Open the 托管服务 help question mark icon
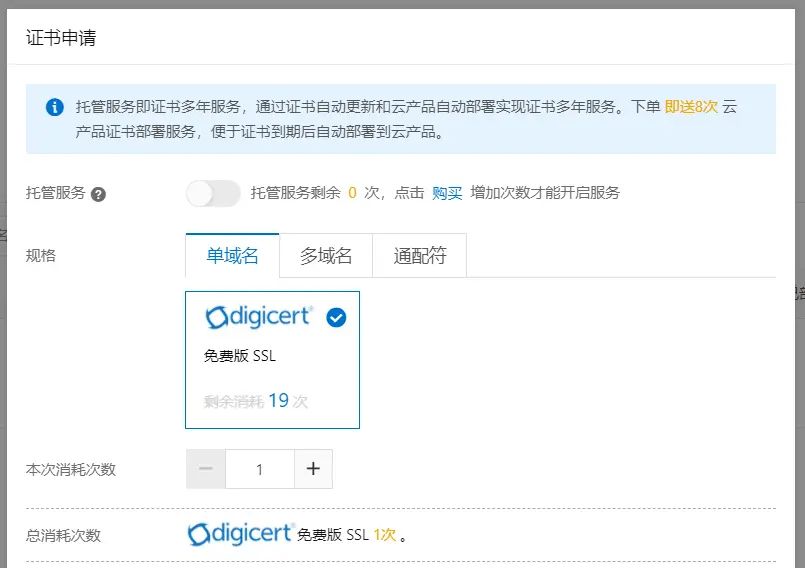Image resolution: width=805 pixels, height=568 pixels. click(x=98, y=195)
